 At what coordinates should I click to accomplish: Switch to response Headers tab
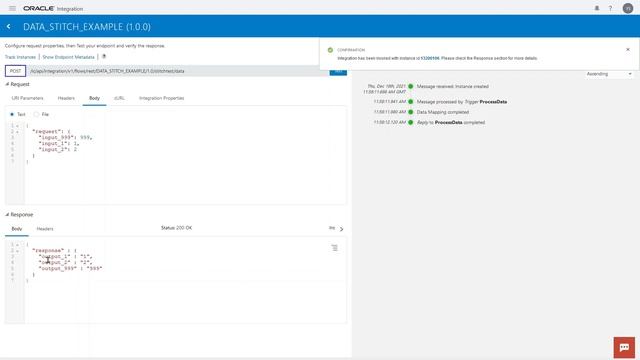click(45, 229)
